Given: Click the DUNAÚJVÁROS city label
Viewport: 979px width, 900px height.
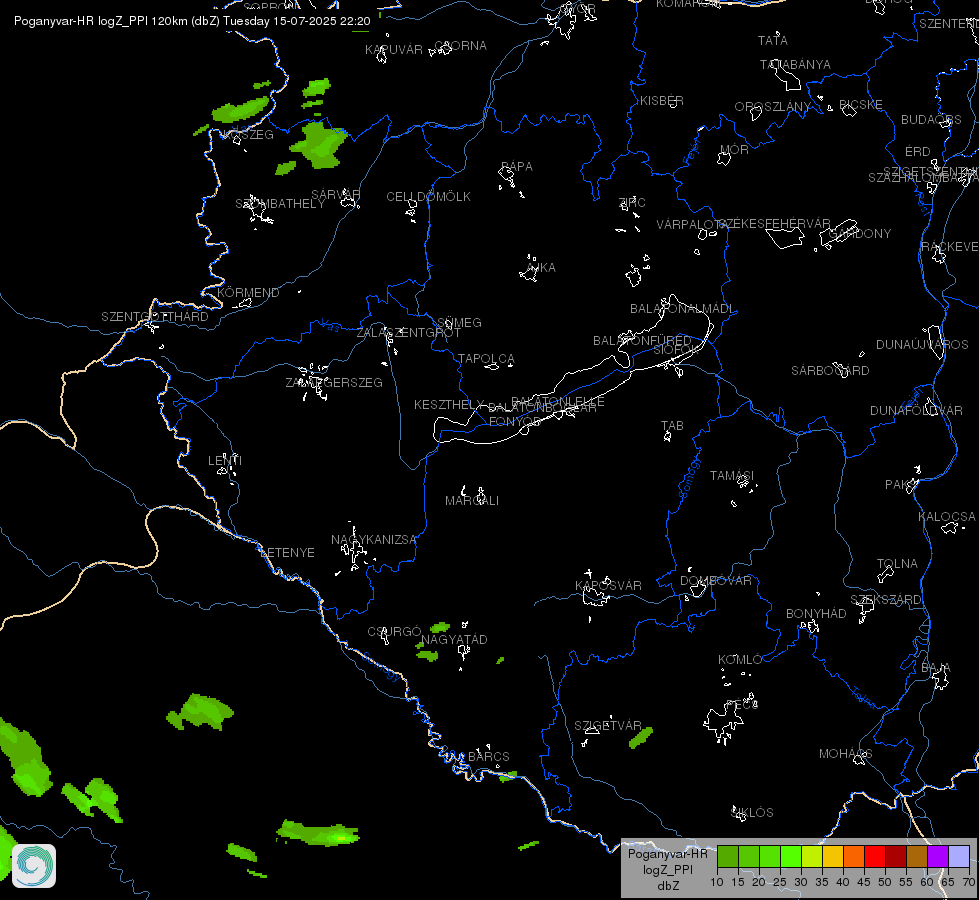Looking at the screenshot, I should coord(923,345).
